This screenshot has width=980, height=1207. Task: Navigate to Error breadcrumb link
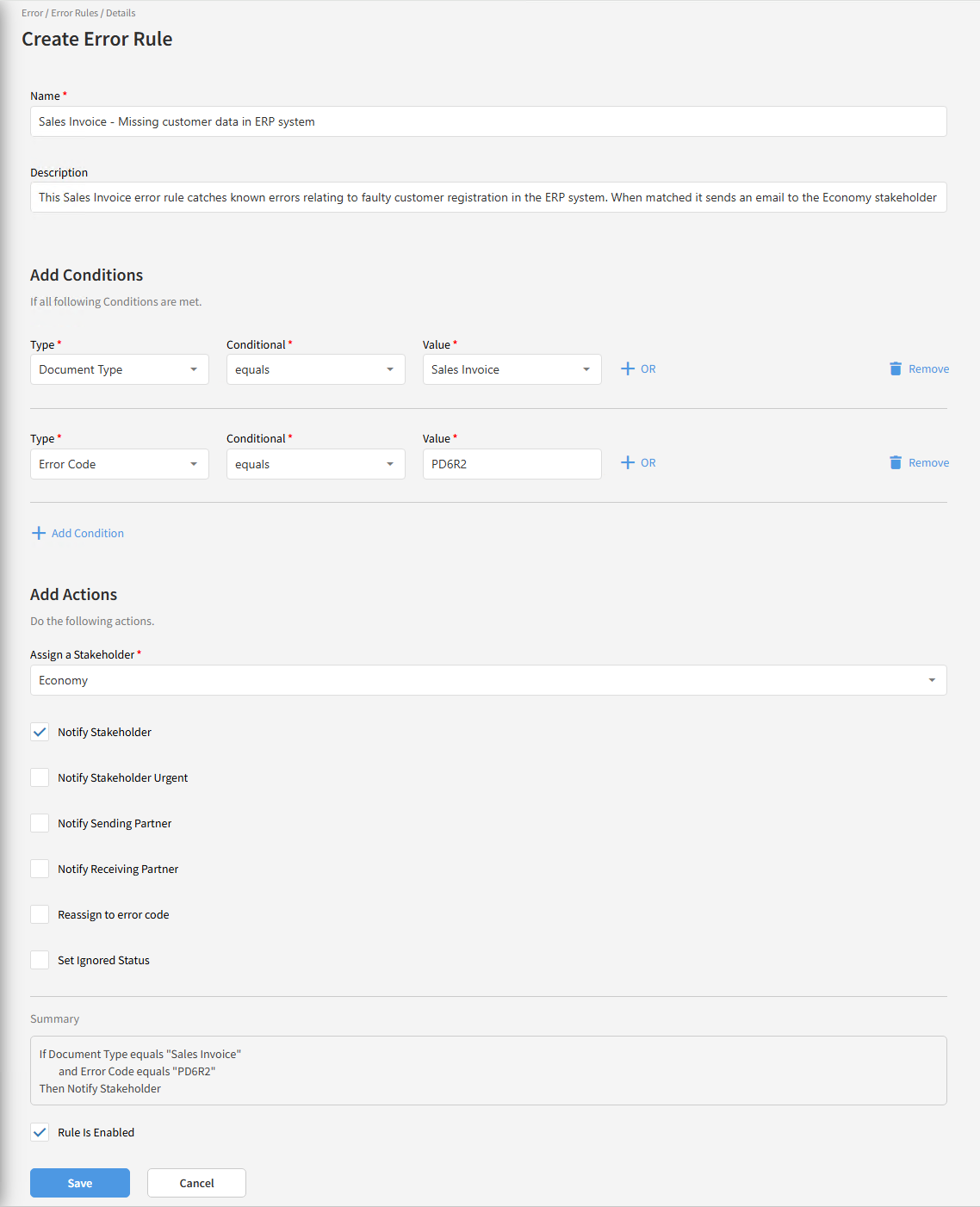click(32, 13)
